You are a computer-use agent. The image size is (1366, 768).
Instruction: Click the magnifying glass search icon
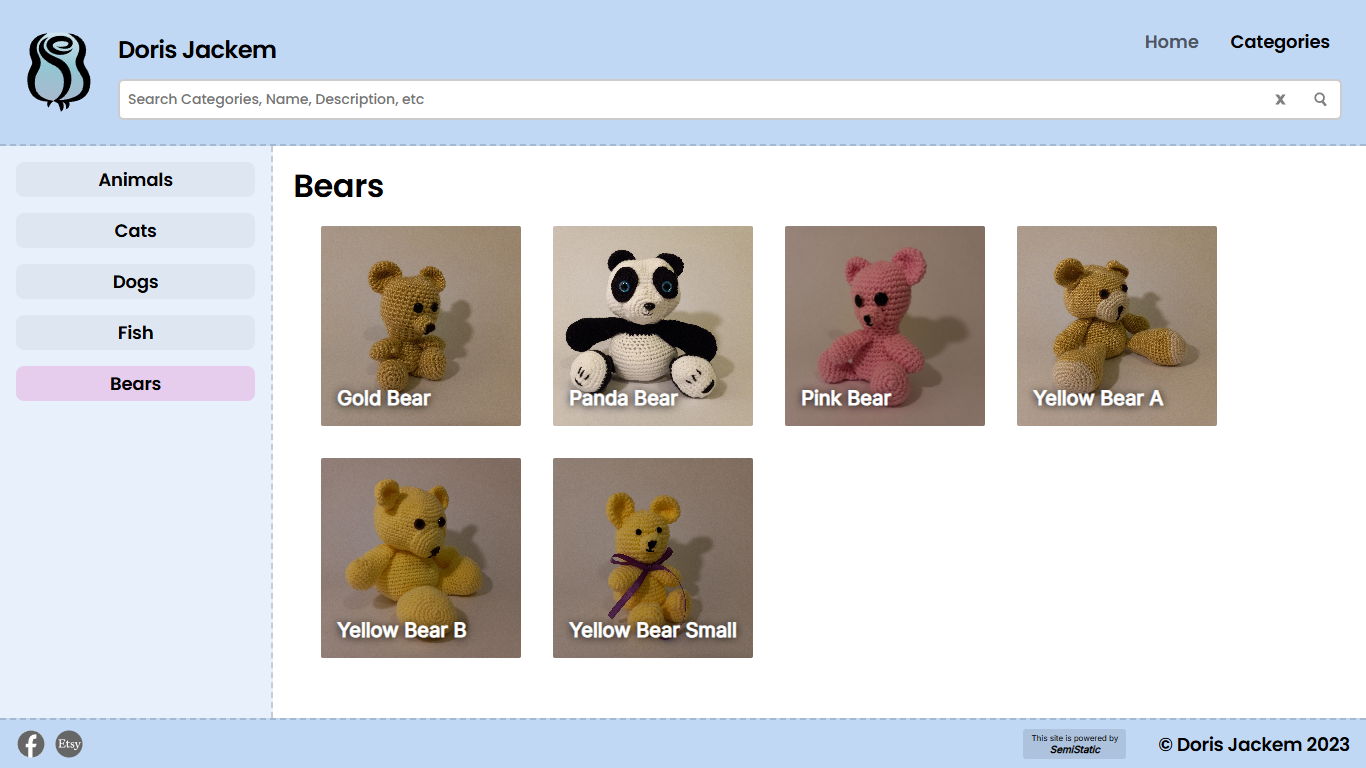(1320, 99)
